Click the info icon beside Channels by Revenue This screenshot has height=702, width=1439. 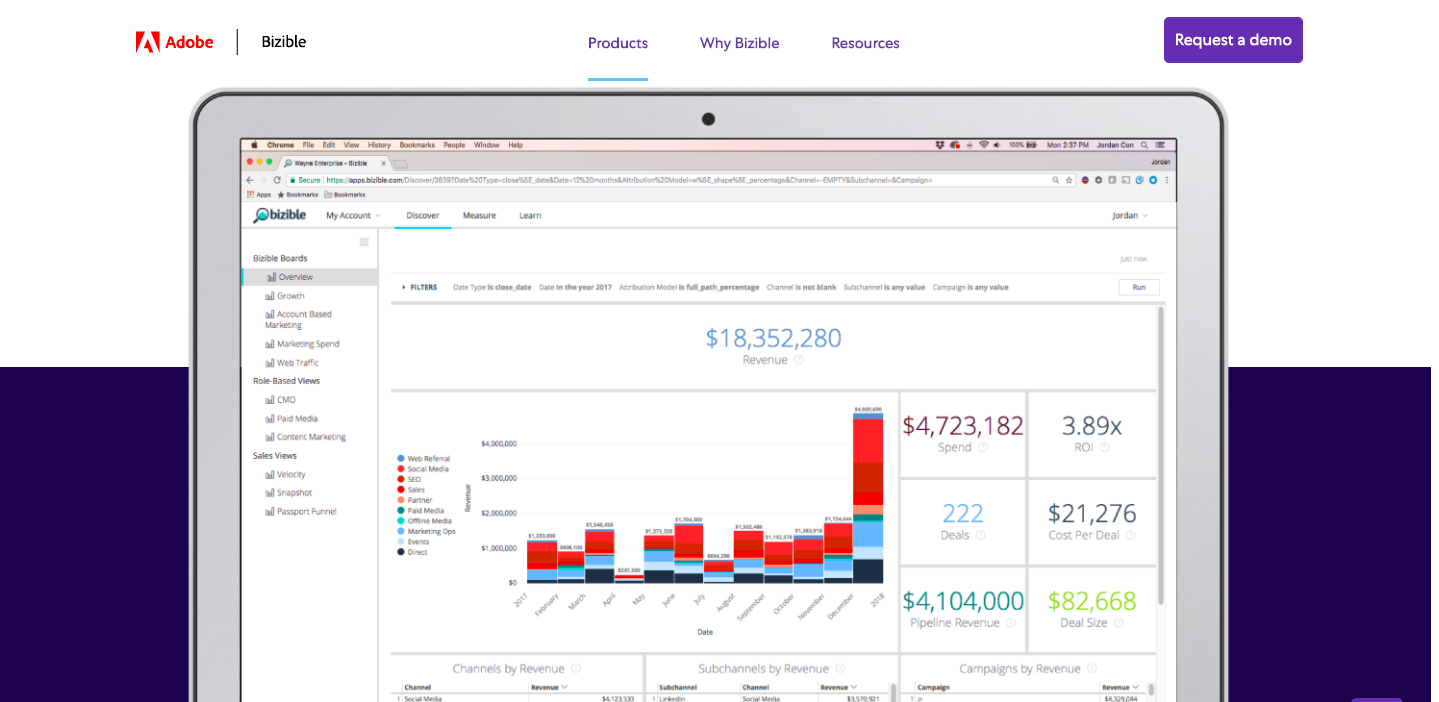(576, 669)
